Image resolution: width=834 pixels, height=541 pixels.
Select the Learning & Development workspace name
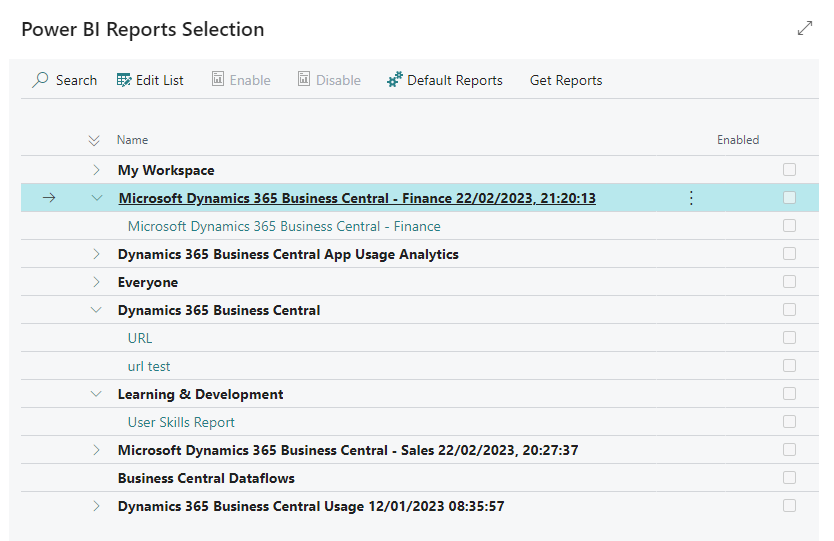201,394
